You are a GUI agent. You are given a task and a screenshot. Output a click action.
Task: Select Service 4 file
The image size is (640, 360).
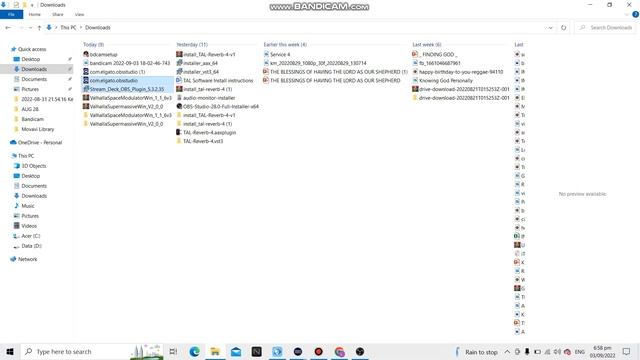click(280, 54)
